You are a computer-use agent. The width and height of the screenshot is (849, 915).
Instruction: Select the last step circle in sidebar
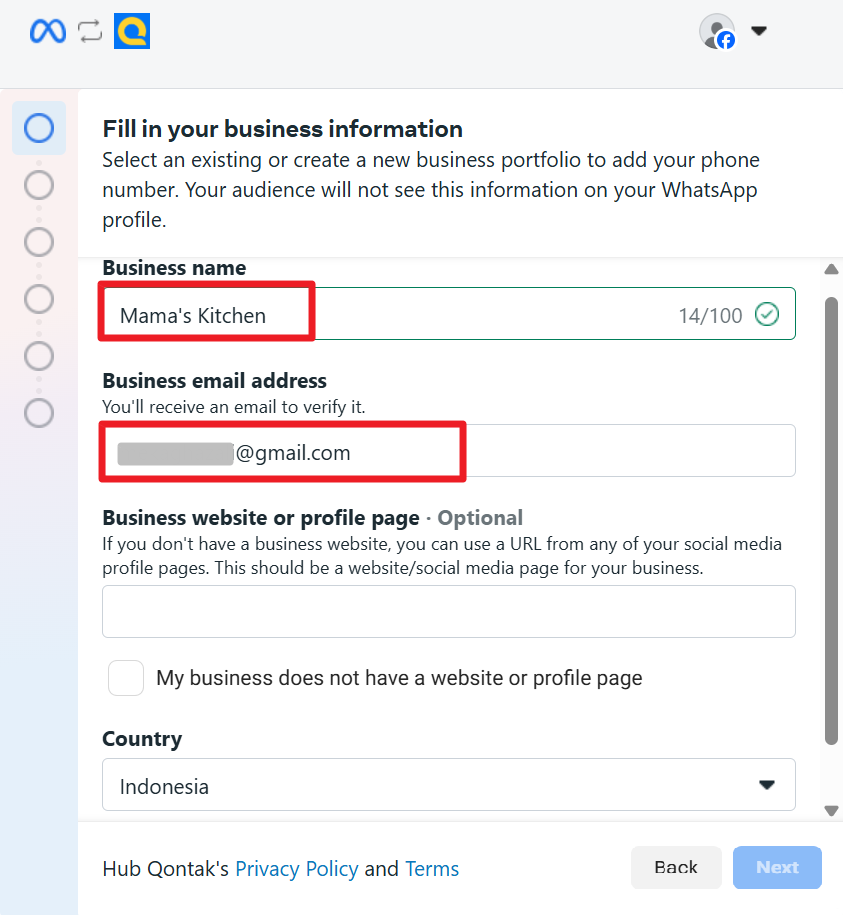pyautogui.click(x=39, y=413)
